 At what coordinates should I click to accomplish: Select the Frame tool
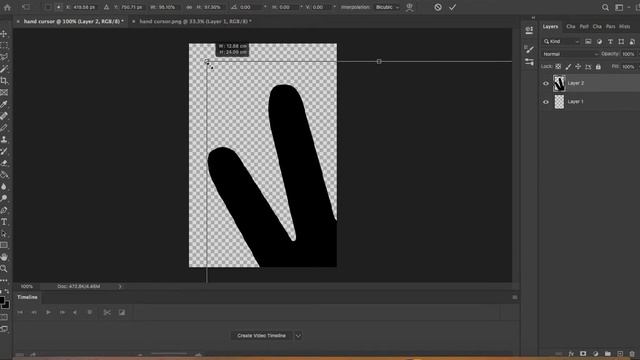click(4, 93)
